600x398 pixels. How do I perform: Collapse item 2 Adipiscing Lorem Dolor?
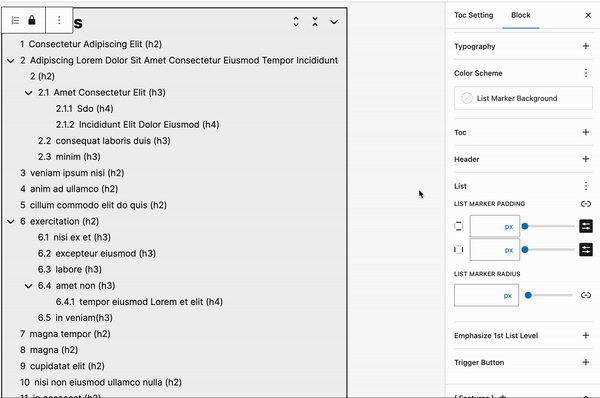[11, 60]
